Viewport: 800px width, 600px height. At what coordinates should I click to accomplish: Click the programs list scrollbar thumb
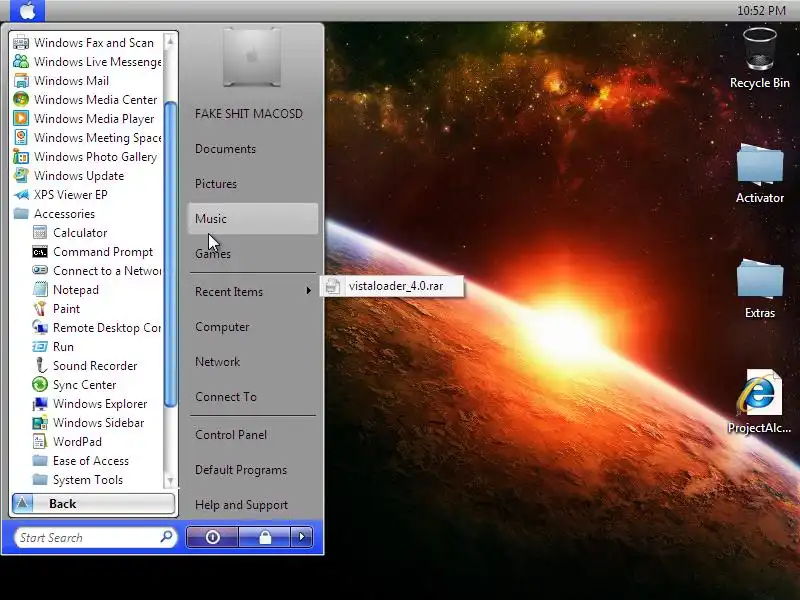point(170,254)
